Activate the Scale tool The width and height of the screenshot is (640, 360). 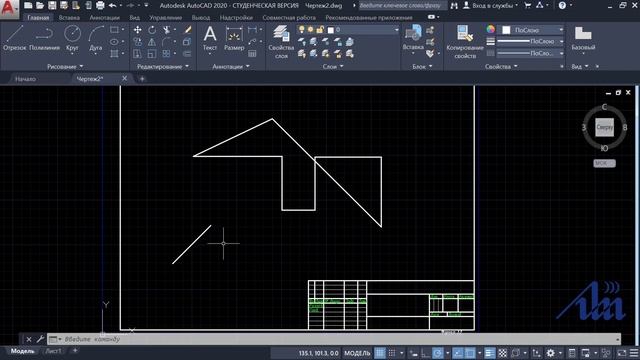point(152,53)
